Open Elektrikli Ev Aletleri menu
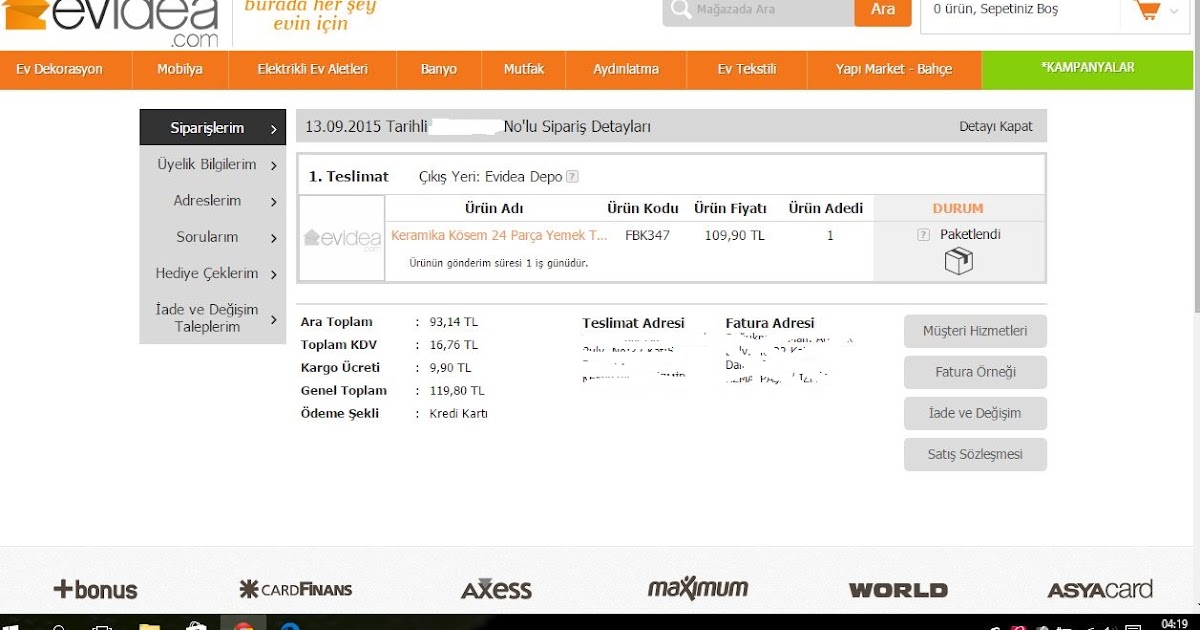 [x=312, y=70]
